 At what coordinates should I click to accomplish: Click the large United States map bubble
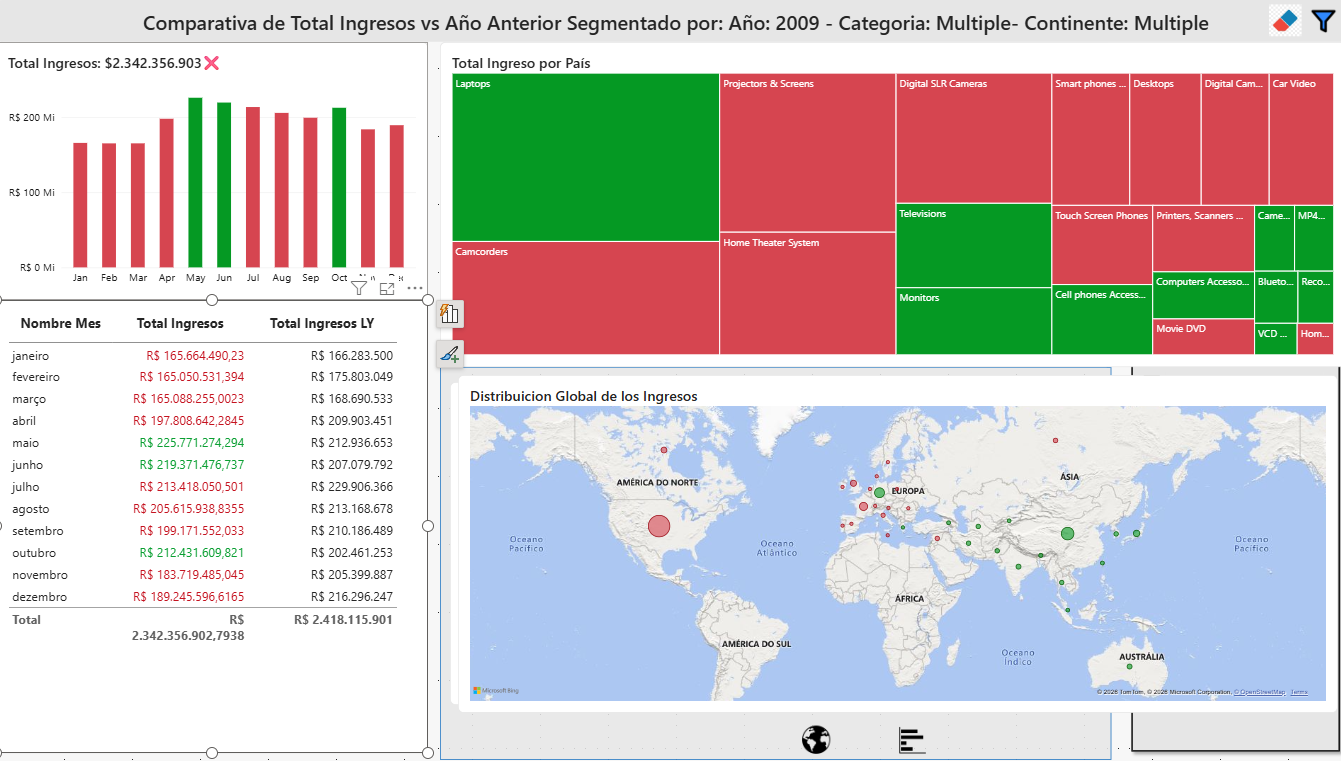(658, 526)
